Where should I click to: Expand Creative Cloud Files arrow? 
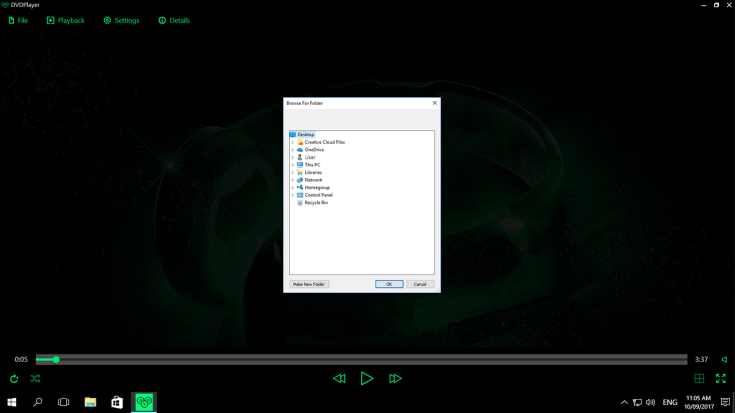coord(292,142)
